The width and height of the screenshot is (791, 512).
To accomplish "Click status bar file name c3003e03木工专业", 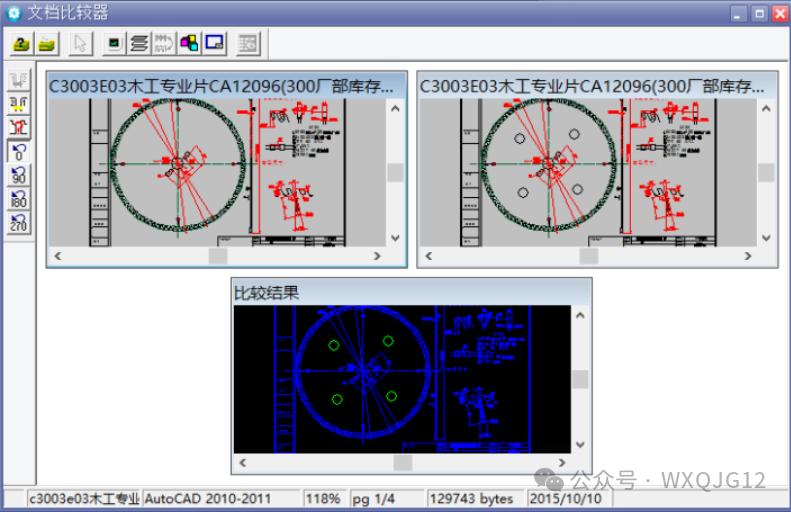I will 84,499.
